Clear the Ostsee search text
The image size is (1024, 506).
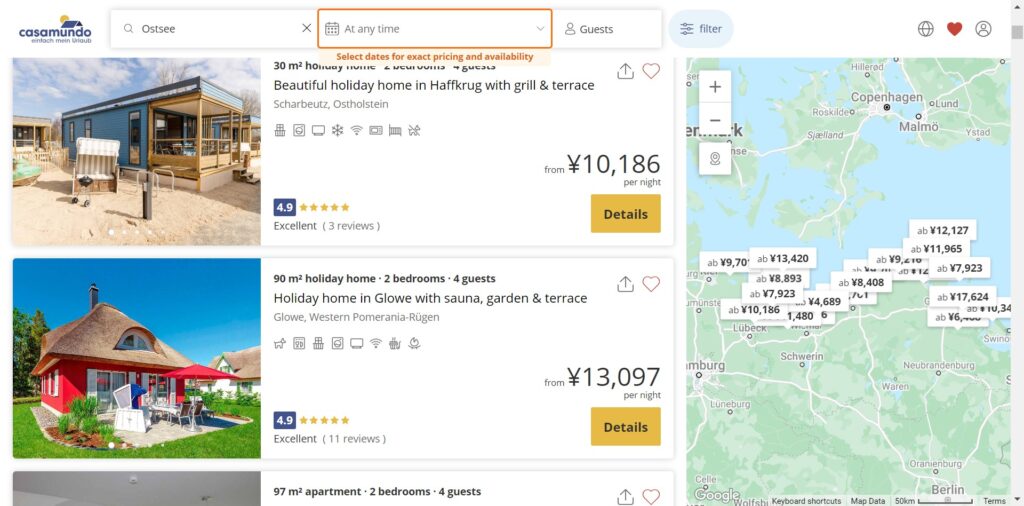306,29
